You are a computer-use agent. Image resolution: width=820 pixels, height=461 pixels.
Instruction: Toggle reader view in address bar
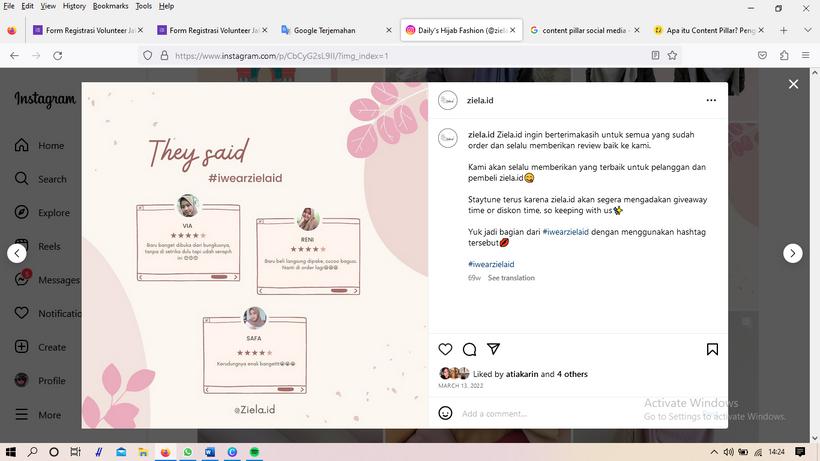click(x=655, y=55)
